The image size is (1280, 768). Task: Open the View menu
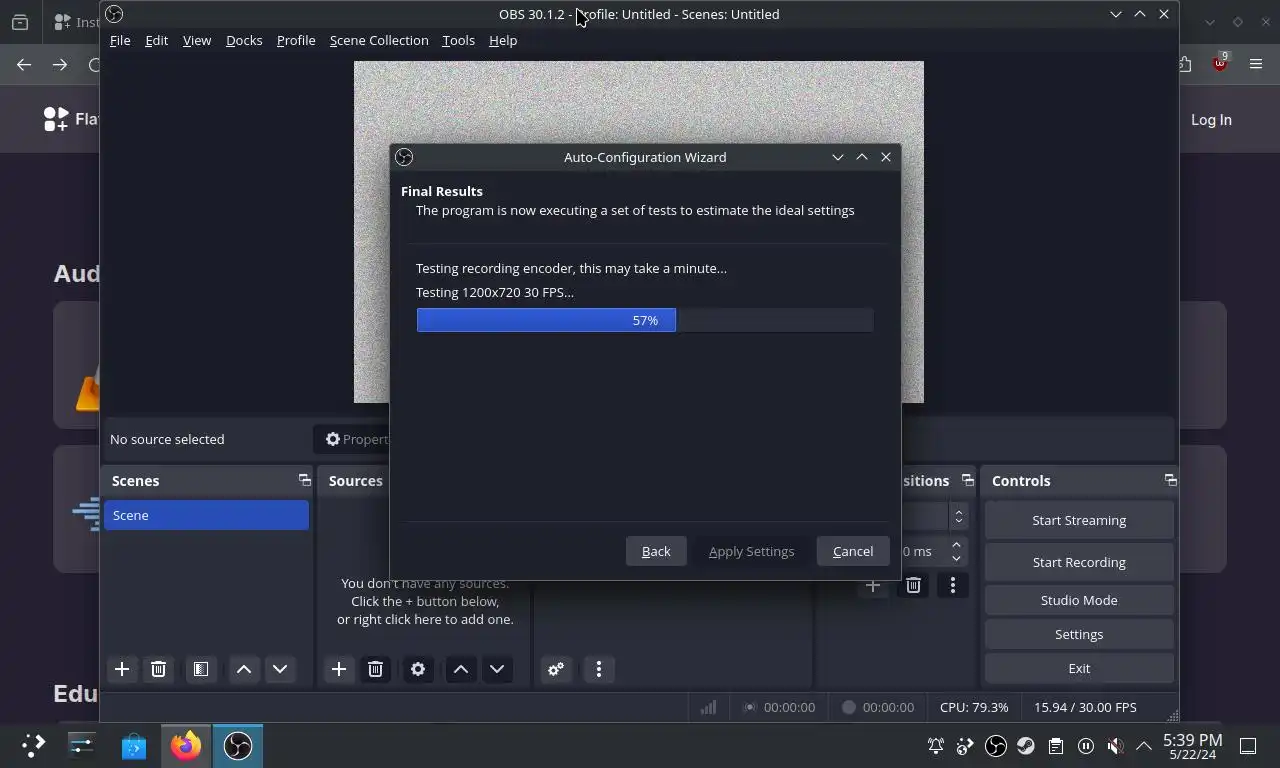click(197, 40)
